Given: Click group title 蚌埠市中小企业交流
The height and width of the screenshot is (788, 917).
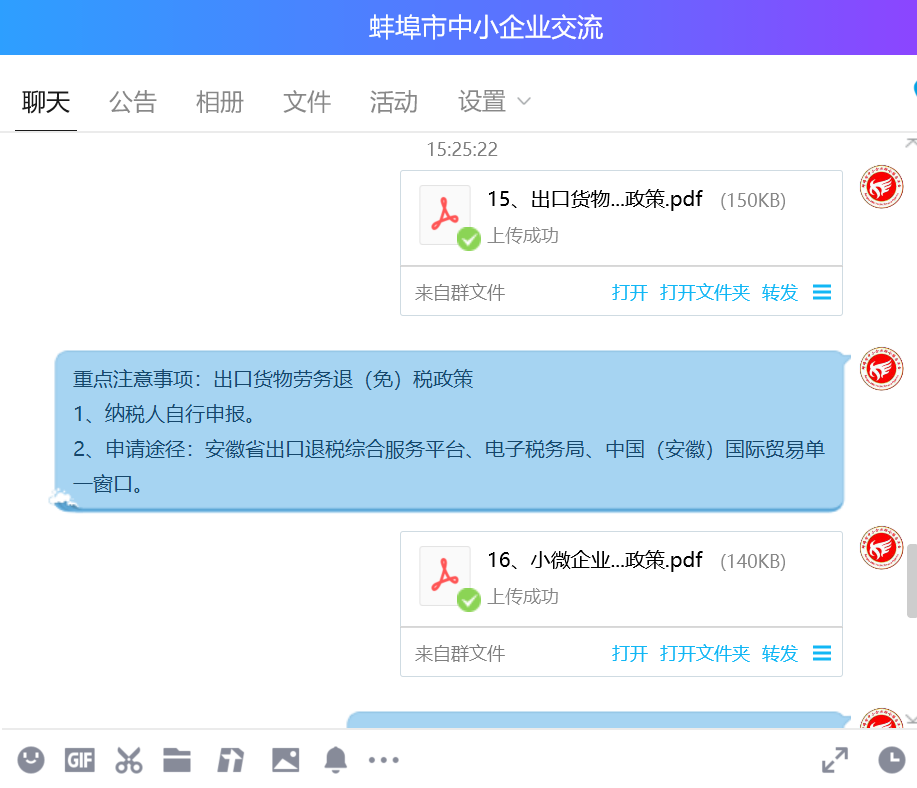Looking at the screenshot, I should [x=485, y=27].
